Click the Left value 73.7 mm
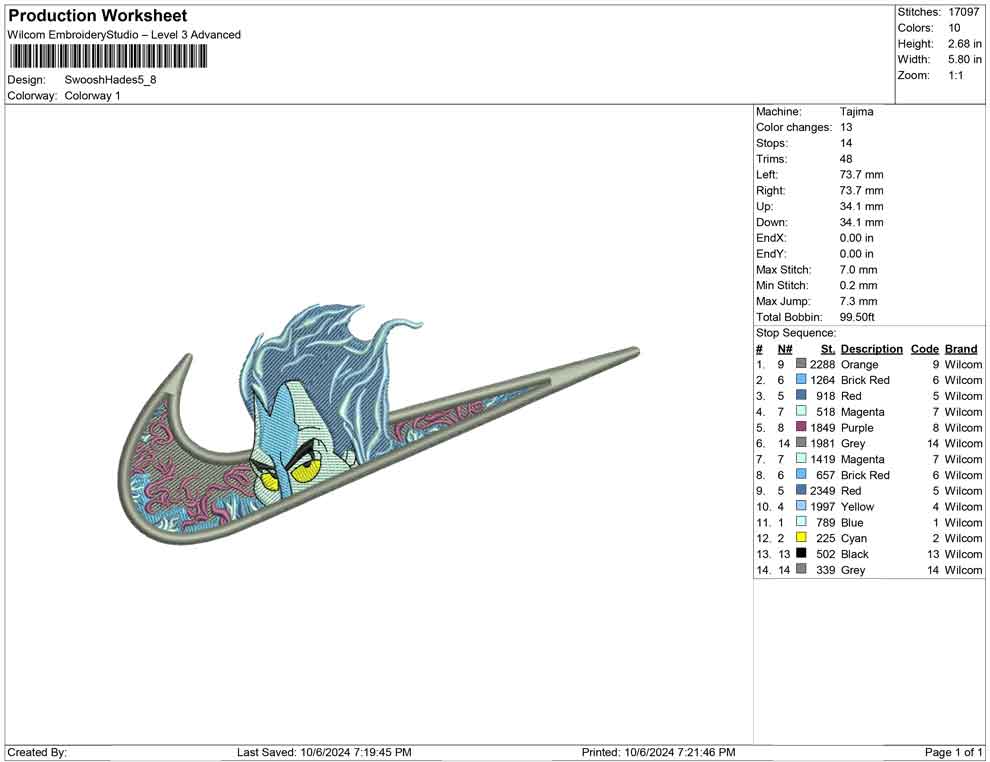Viewport: 990px width, 762px height. click(861, 174)
